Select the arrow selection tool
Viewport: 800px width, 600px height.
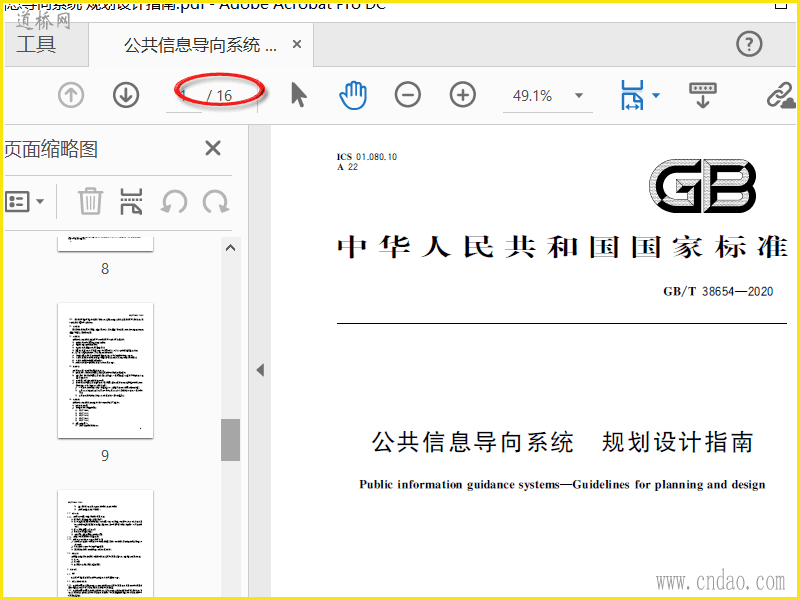click(299, 95)
